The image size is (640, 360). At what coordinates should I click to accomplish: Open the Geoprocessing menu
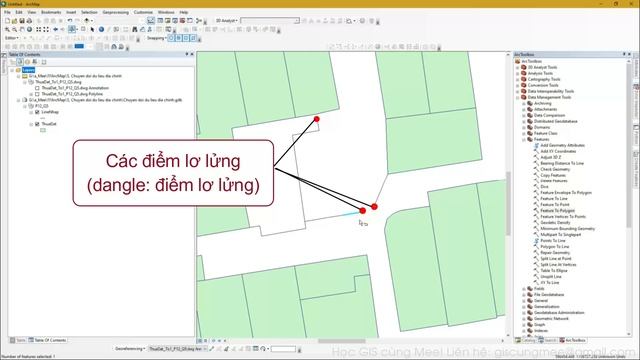(116, 12)
